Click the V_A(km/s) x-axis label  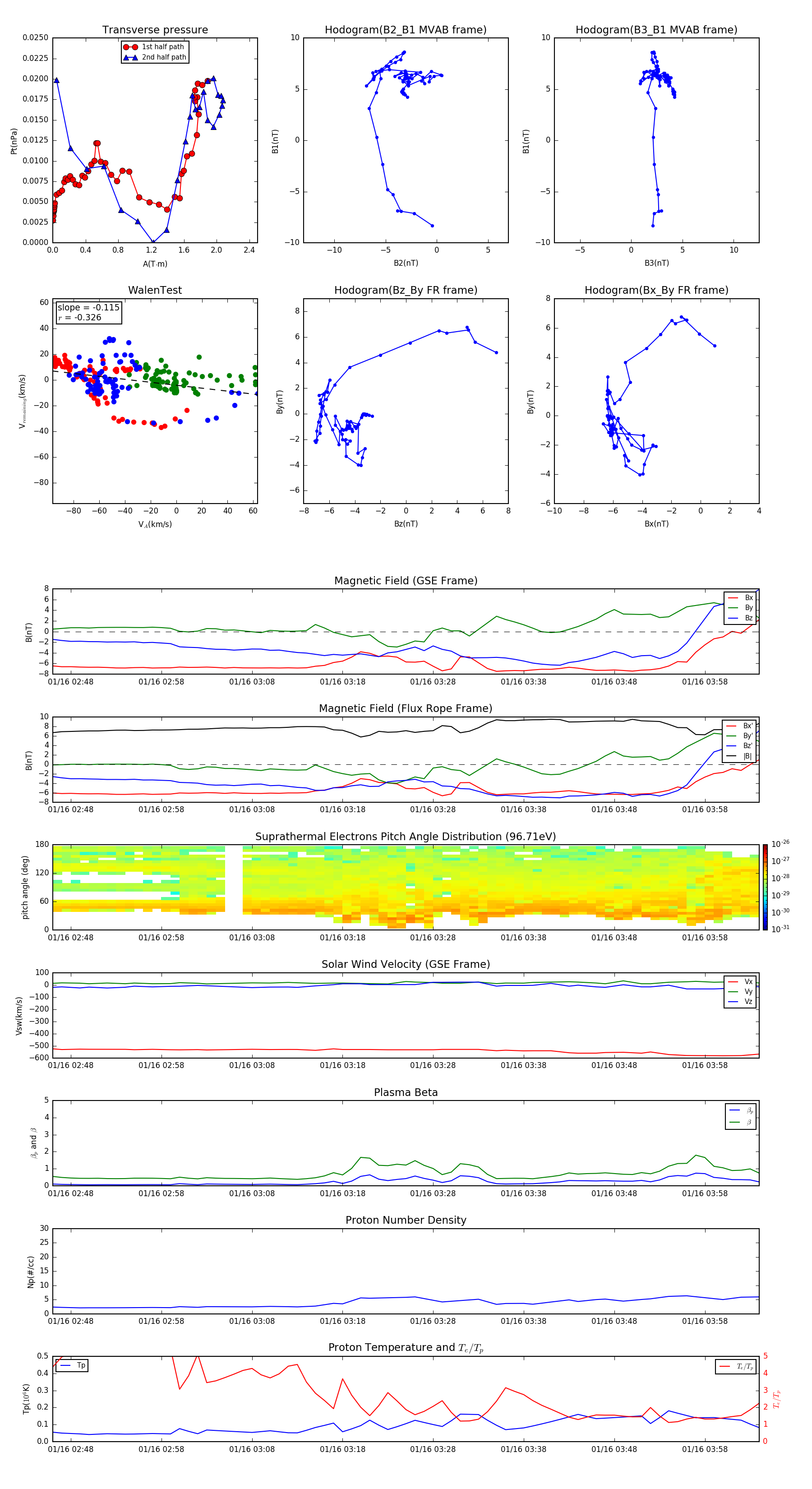coord(155,524)
